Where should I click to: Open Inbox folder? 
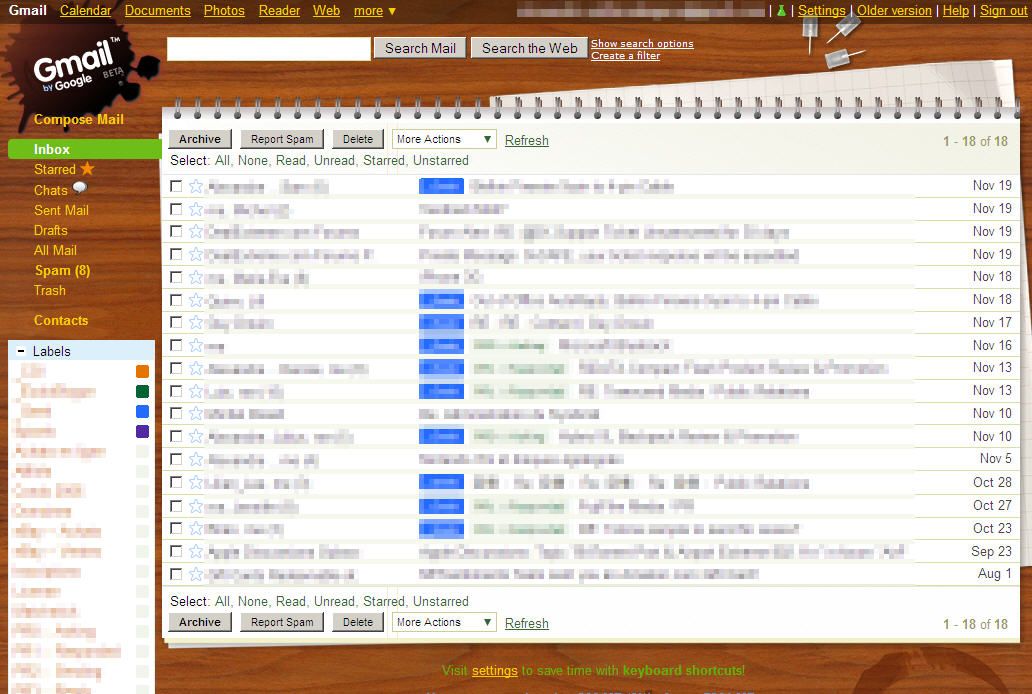[51, 149]
